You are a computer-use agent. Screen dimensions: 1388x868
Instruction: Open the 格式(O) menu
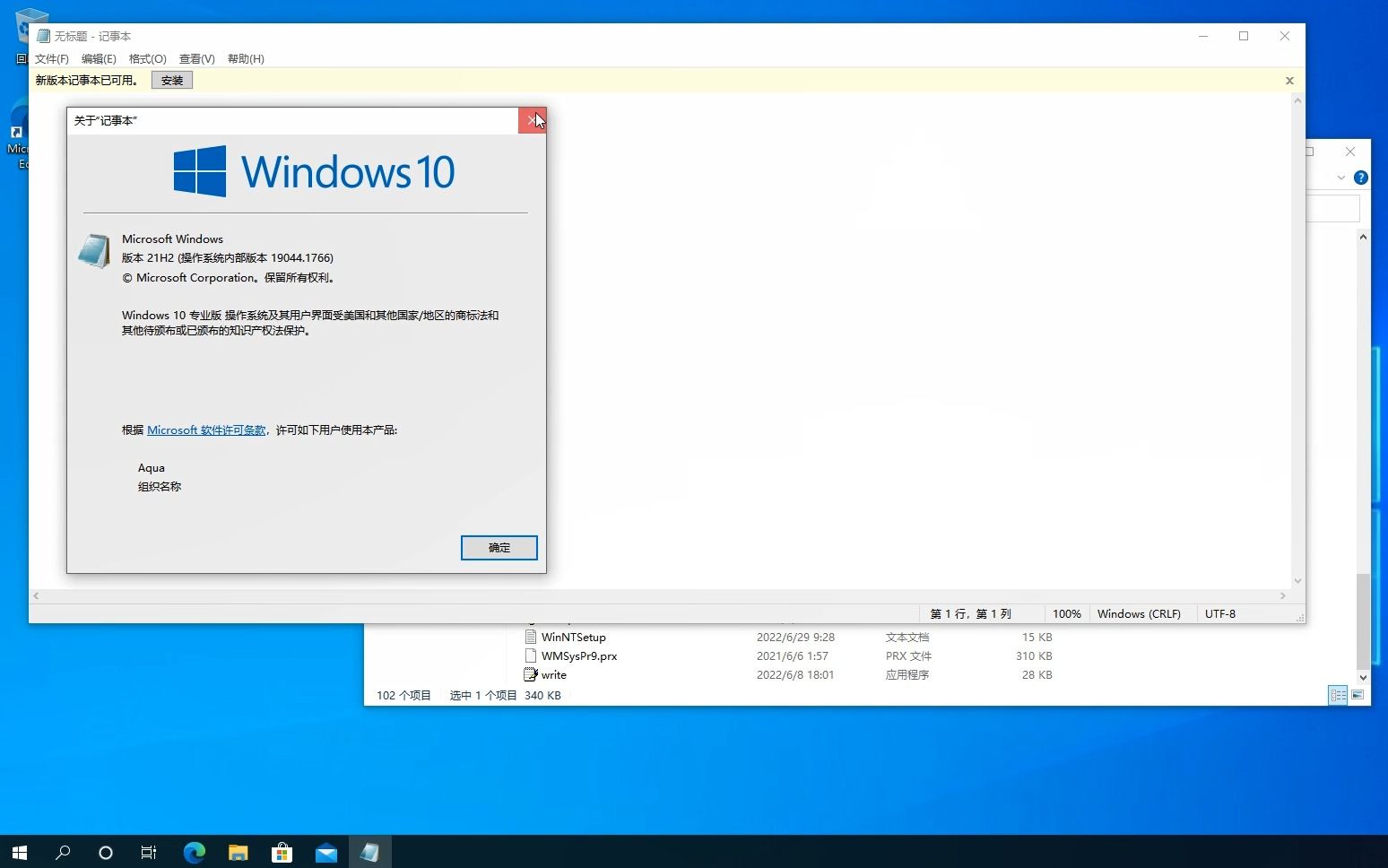[x=148, y=58]
